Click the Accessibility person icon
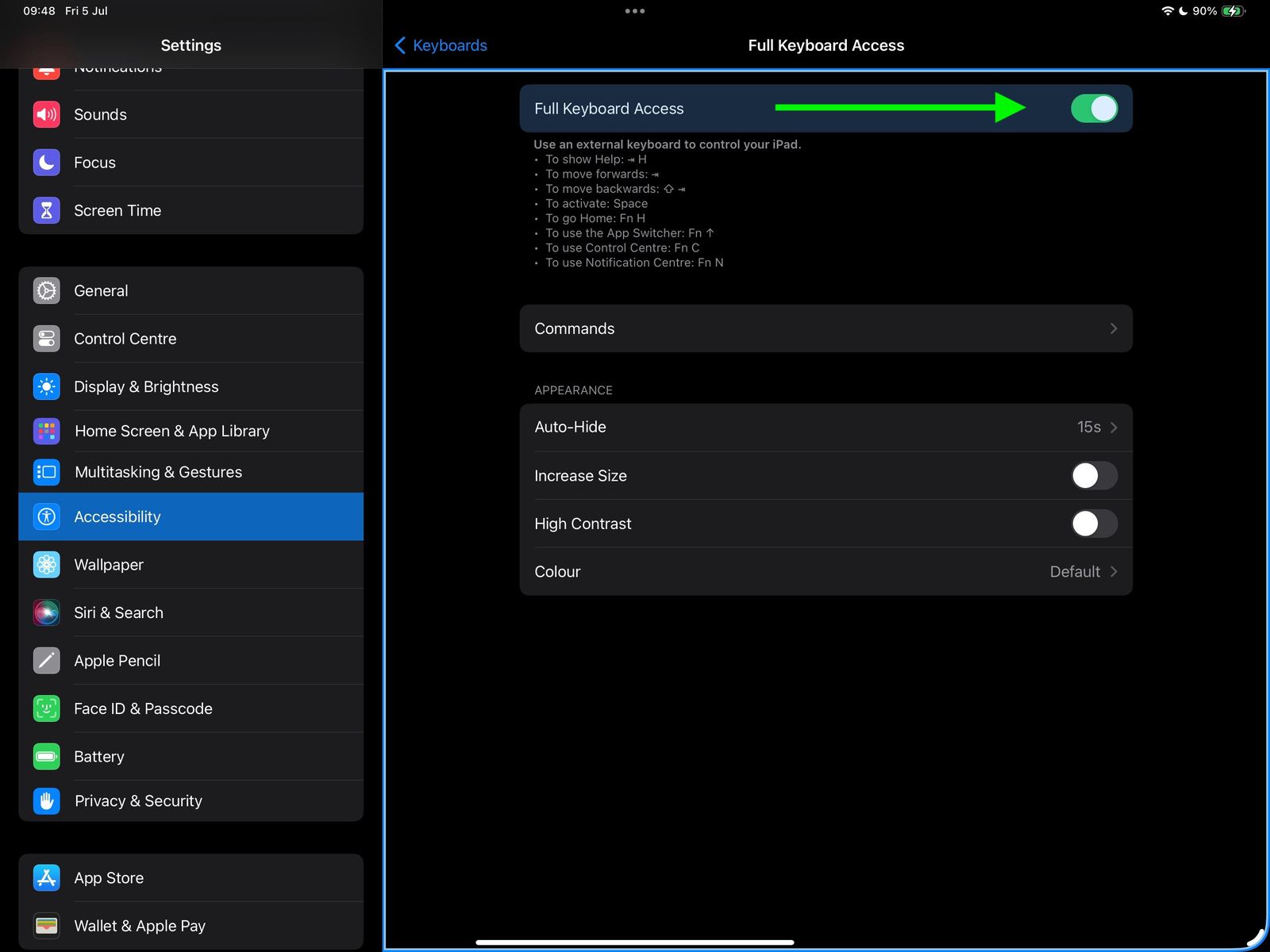Viewport: 1270px width, 952px height. point(46,516)
